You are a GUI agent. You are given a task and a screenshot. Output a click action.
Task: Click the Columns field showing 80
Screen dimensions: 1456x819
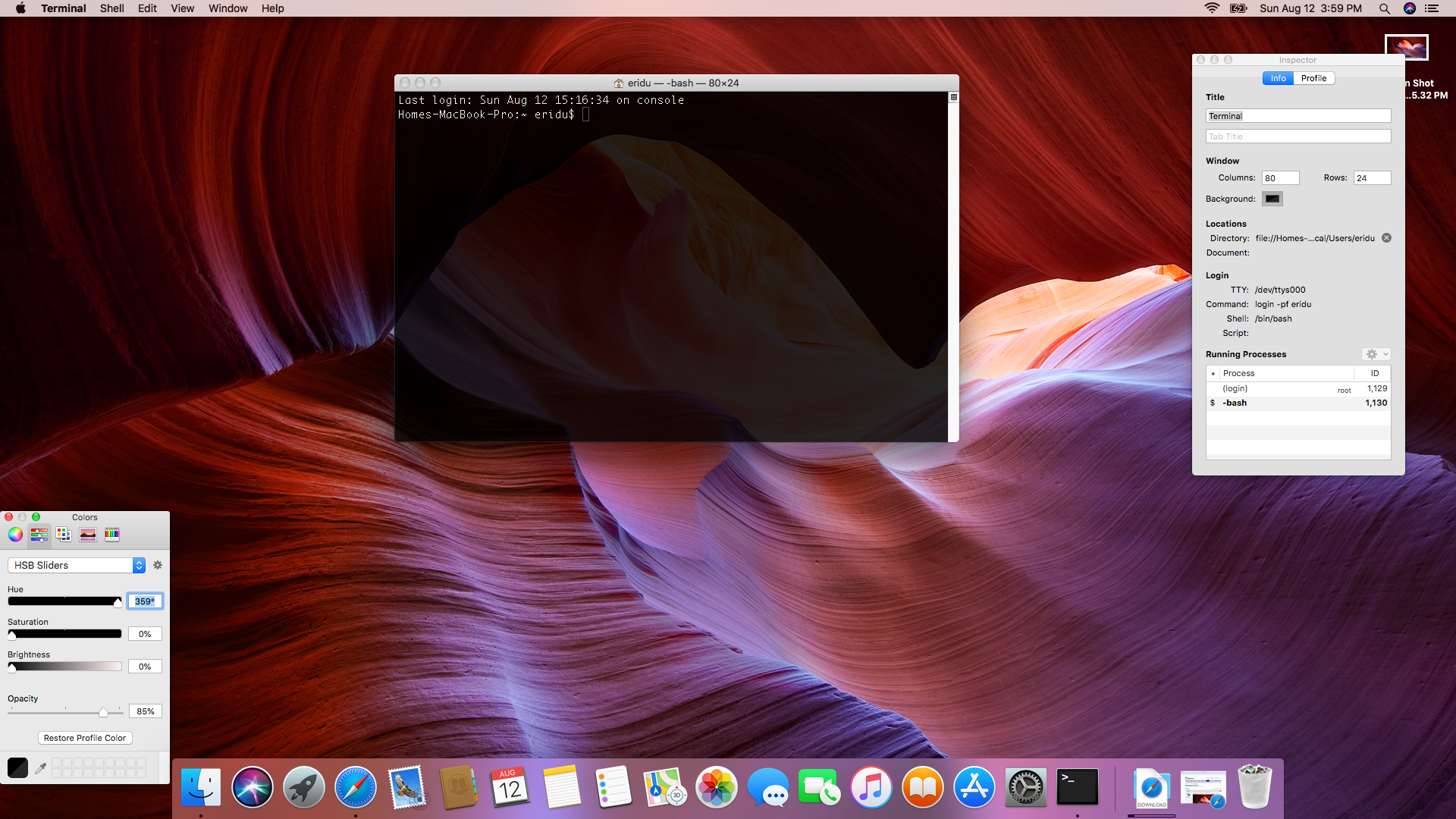pos(1280,178)
